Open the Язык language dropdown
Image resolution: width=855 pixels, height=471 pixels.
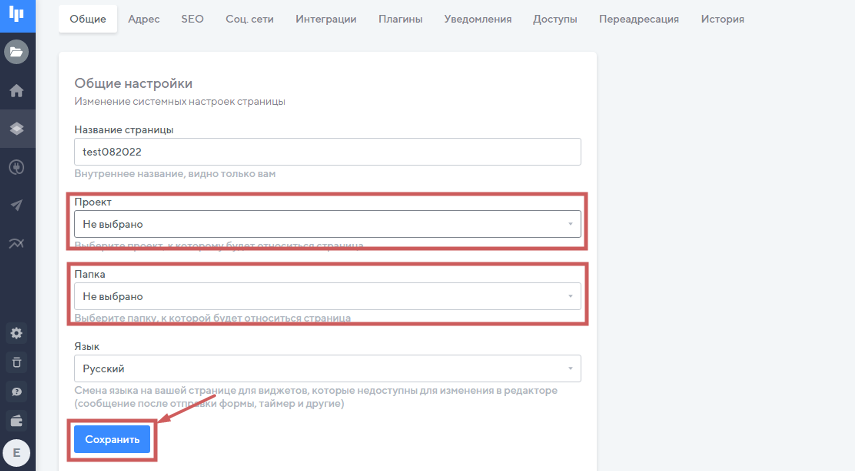point(327,368)
